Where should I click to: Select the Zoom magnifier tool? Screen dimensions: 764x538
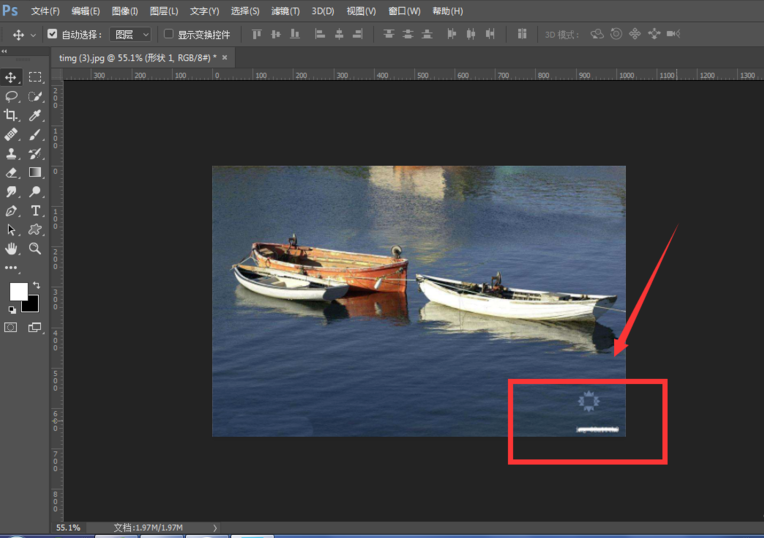[x=35, y=248]
